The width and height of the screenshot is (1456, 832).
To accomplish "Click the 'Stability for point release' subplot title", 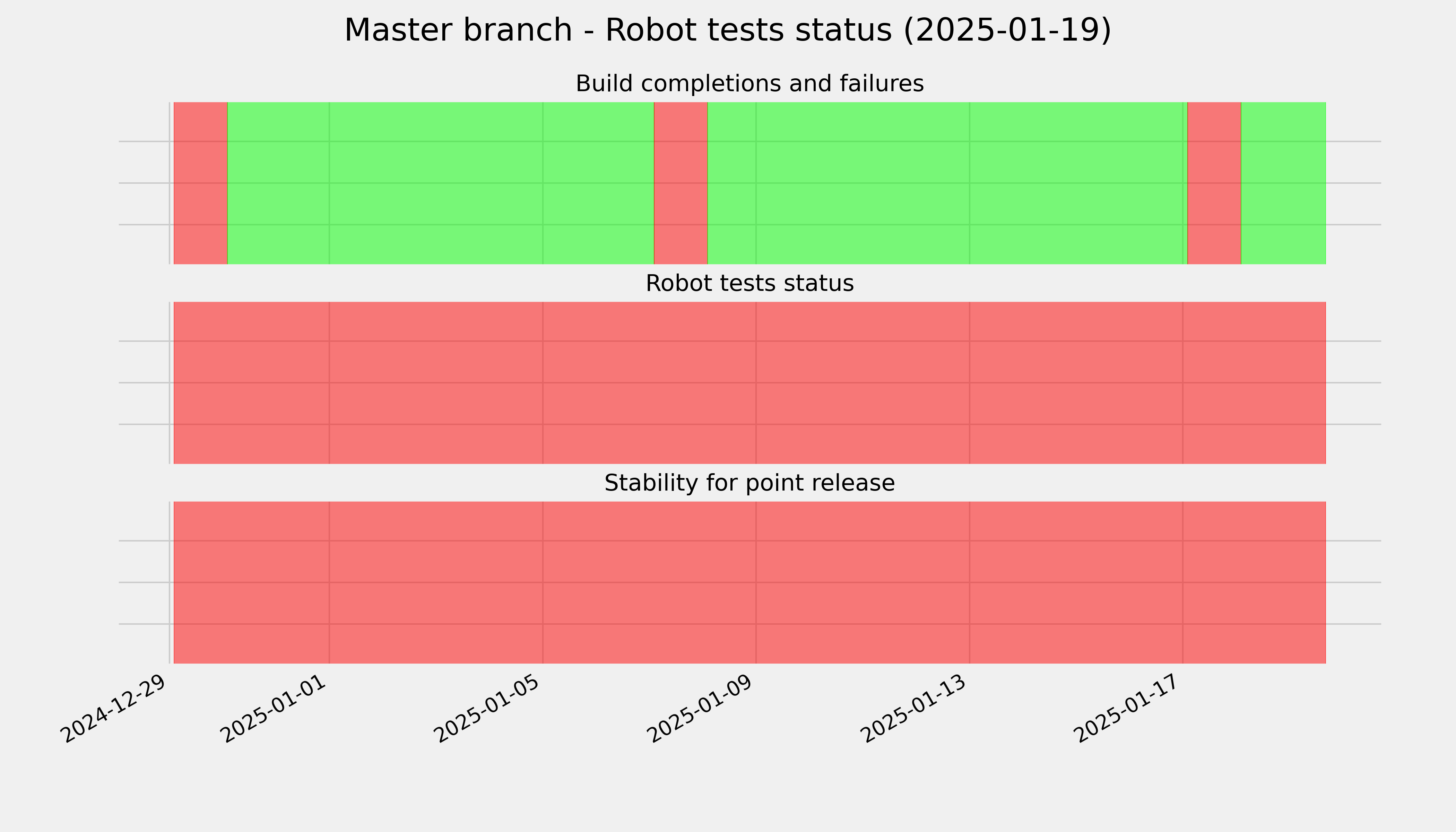I will (x=749, y=484).
